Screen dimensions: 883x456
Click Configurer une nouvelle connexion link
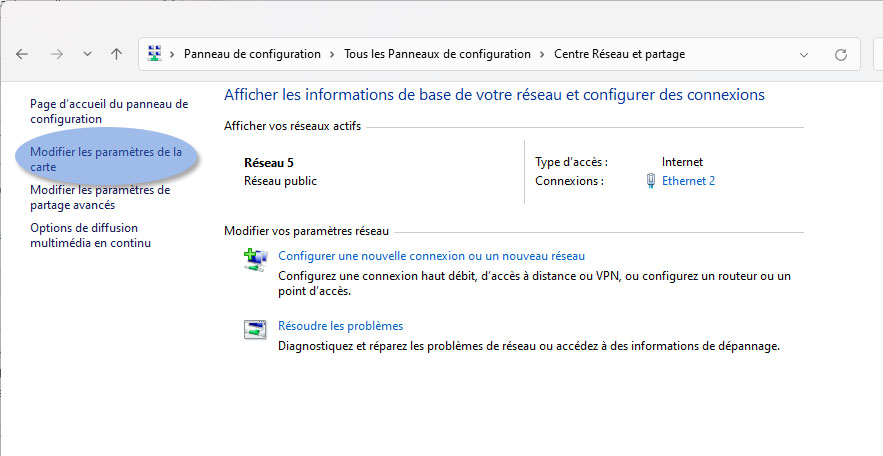coord(431,256)
